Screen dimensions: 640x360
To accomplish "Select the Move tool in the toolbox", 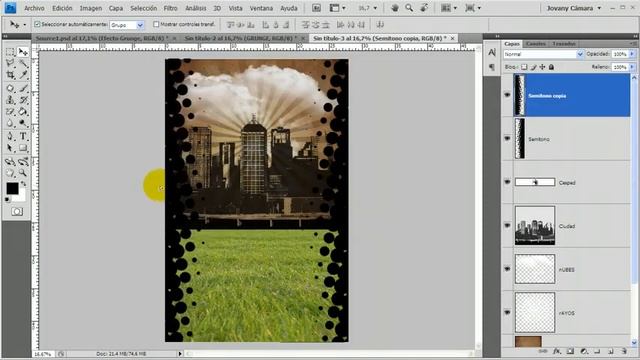I will [x=23, y=52].
